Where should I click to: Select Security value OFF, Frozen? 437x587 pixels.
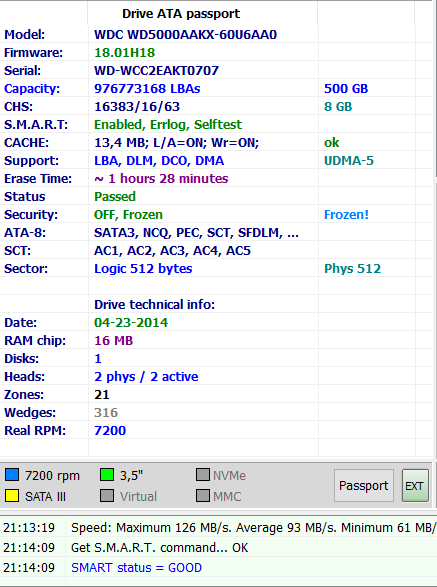tap(128, 215)
